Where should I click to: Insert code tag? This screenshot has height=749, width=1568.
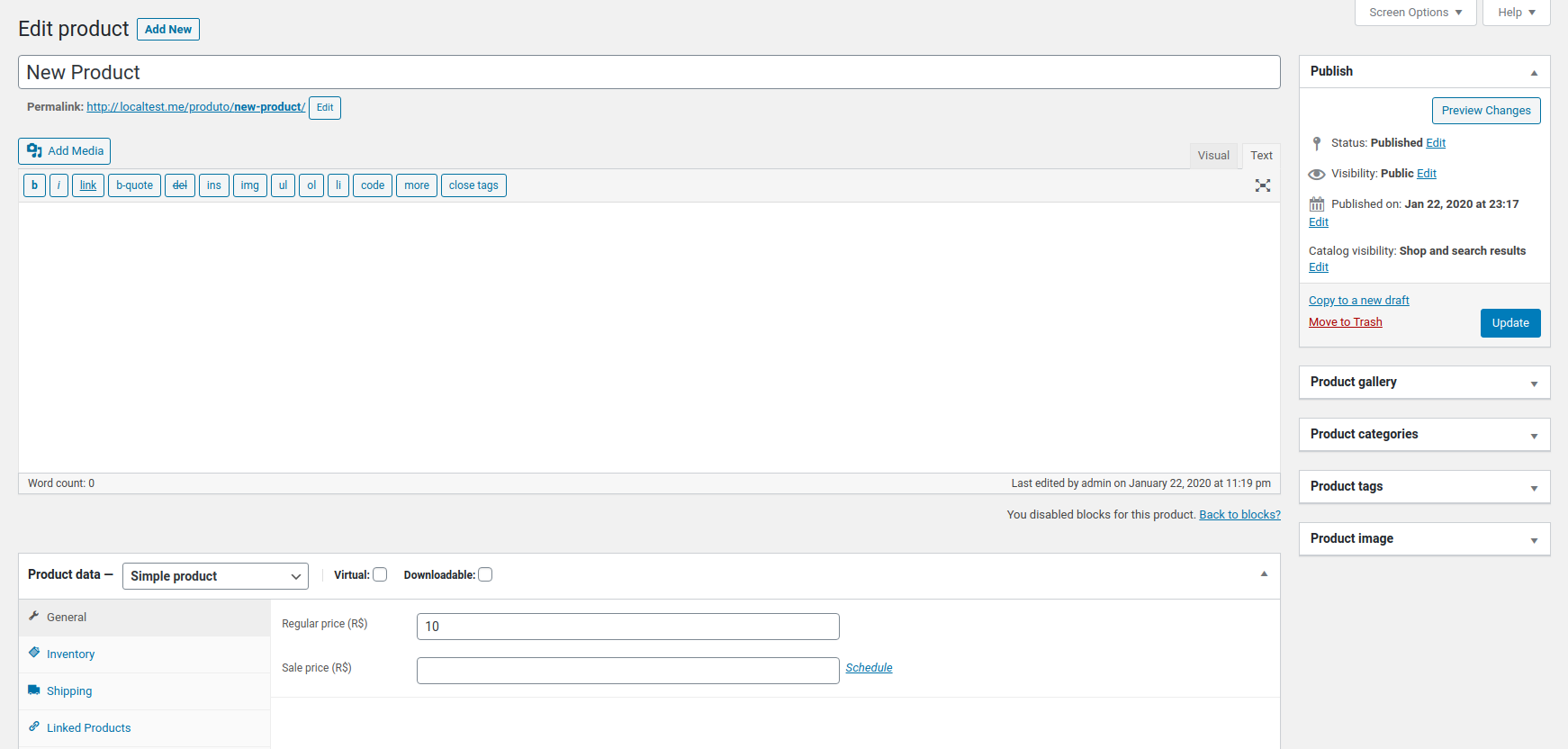pos(373,185)
